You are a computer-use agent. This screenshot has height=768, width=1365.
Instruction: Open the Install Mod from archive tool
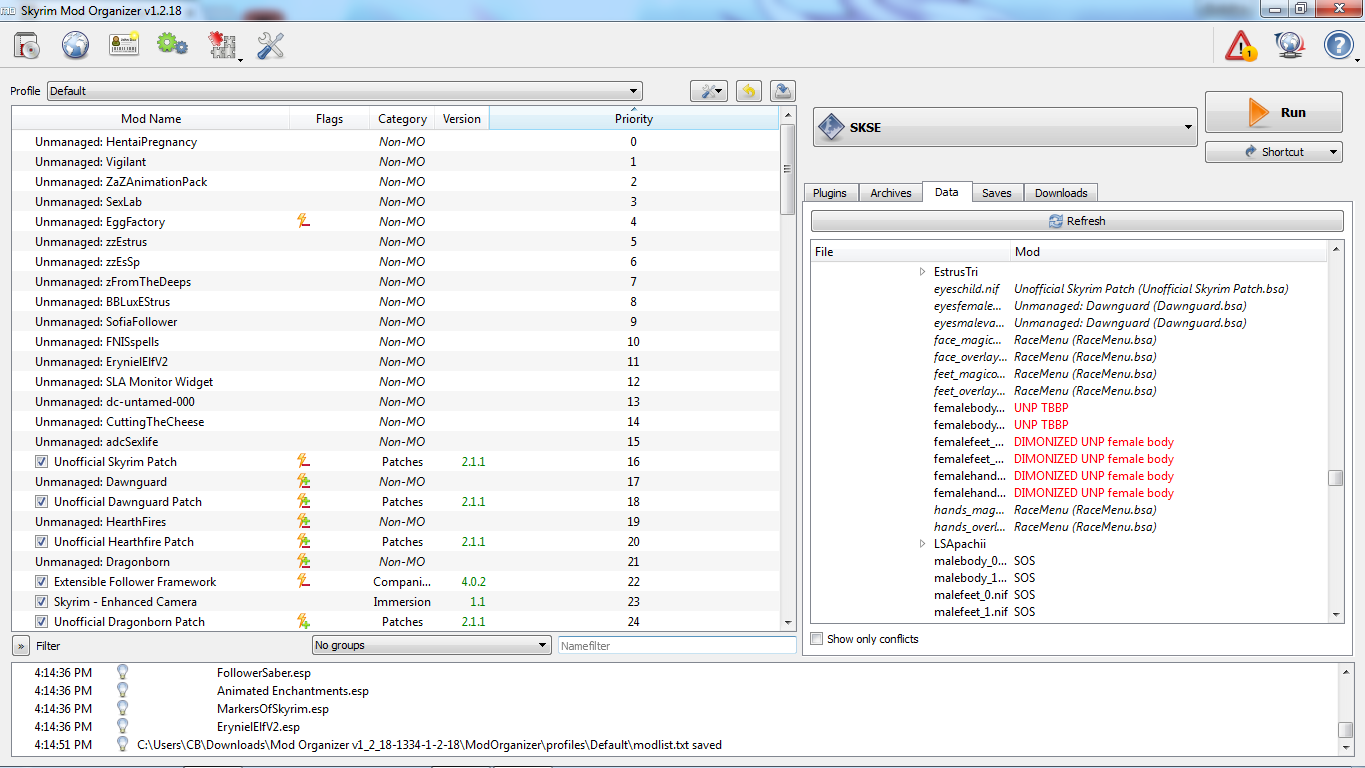[x=27, y=45]
